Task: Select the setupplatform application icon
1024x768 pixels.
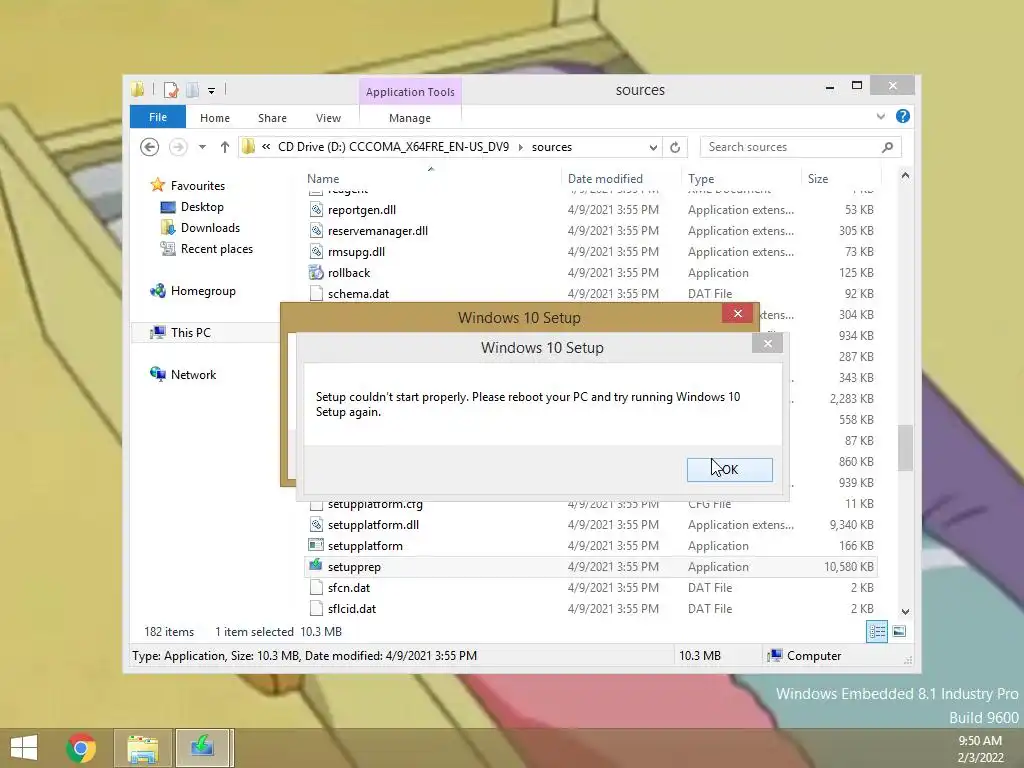Action: [x=316, y=545]
